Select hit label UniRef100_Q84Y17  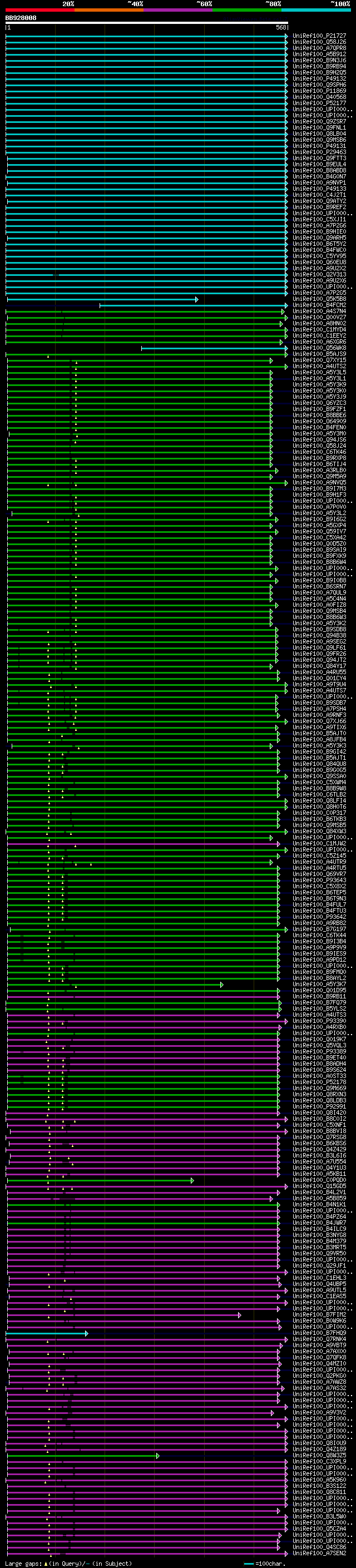point(319,666)
